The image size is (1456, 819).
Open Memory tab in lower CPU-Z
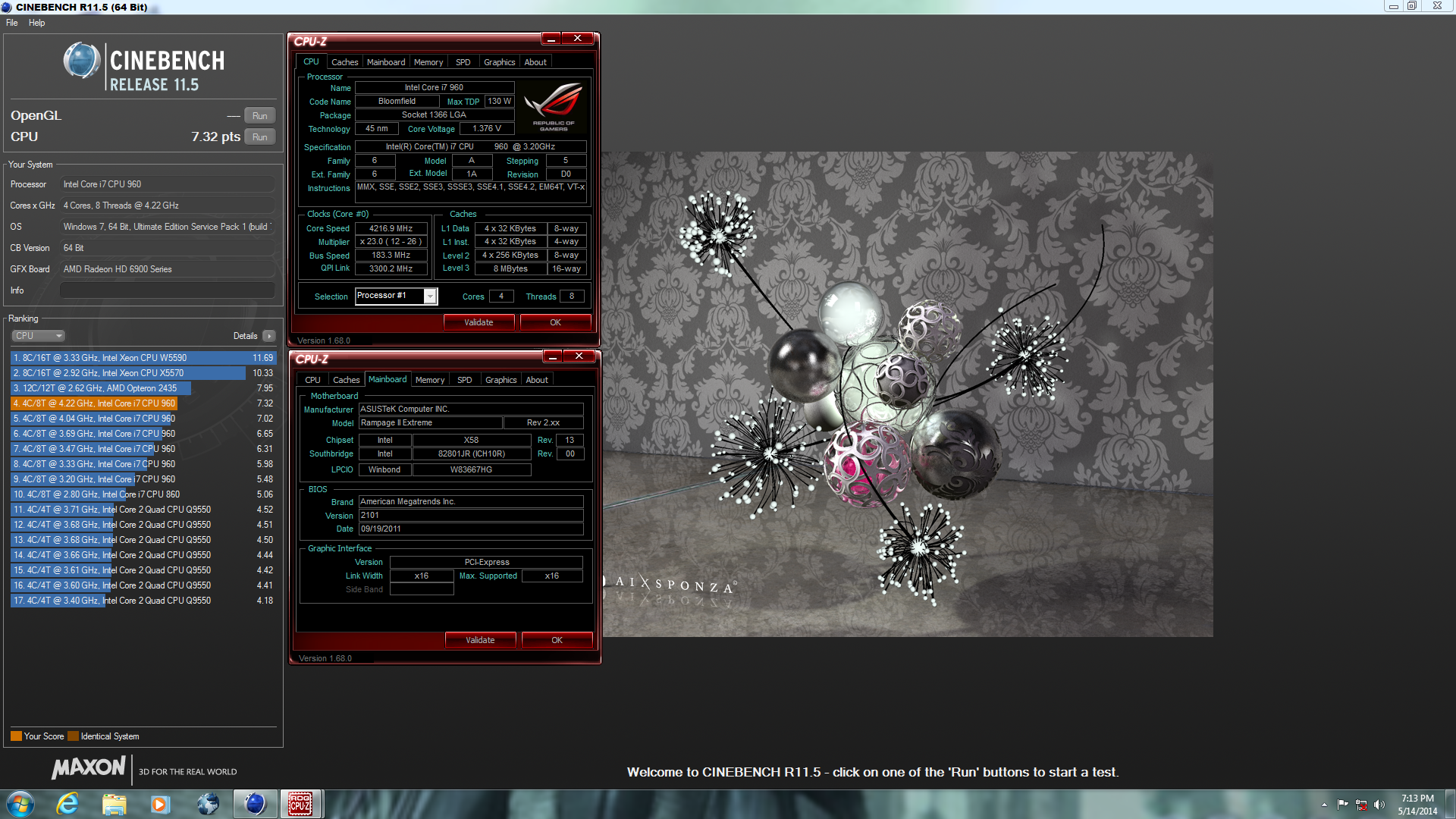coord(430,380)
